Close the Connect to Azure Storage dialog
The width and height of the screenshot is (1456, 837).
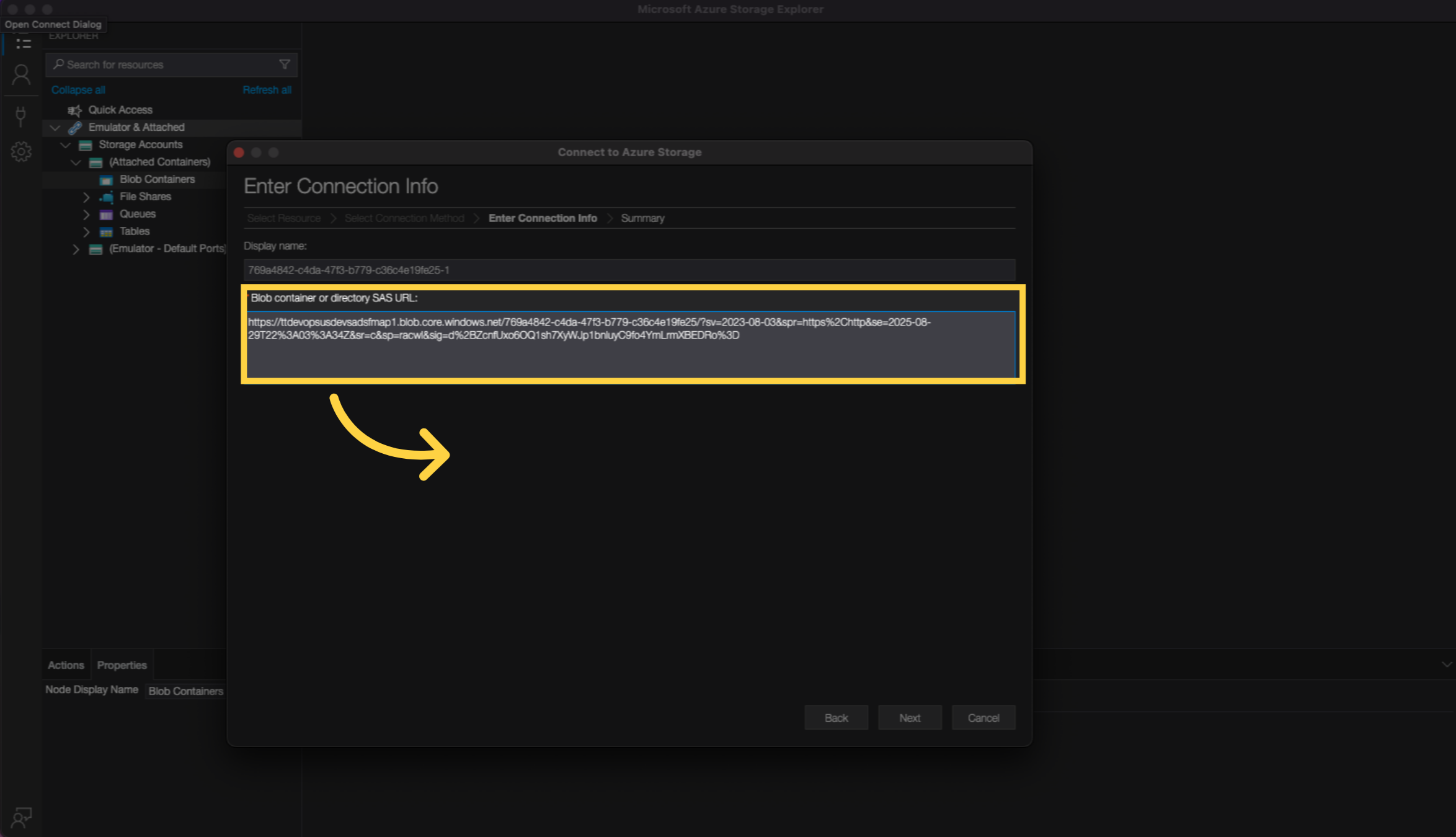click(239, 153)
